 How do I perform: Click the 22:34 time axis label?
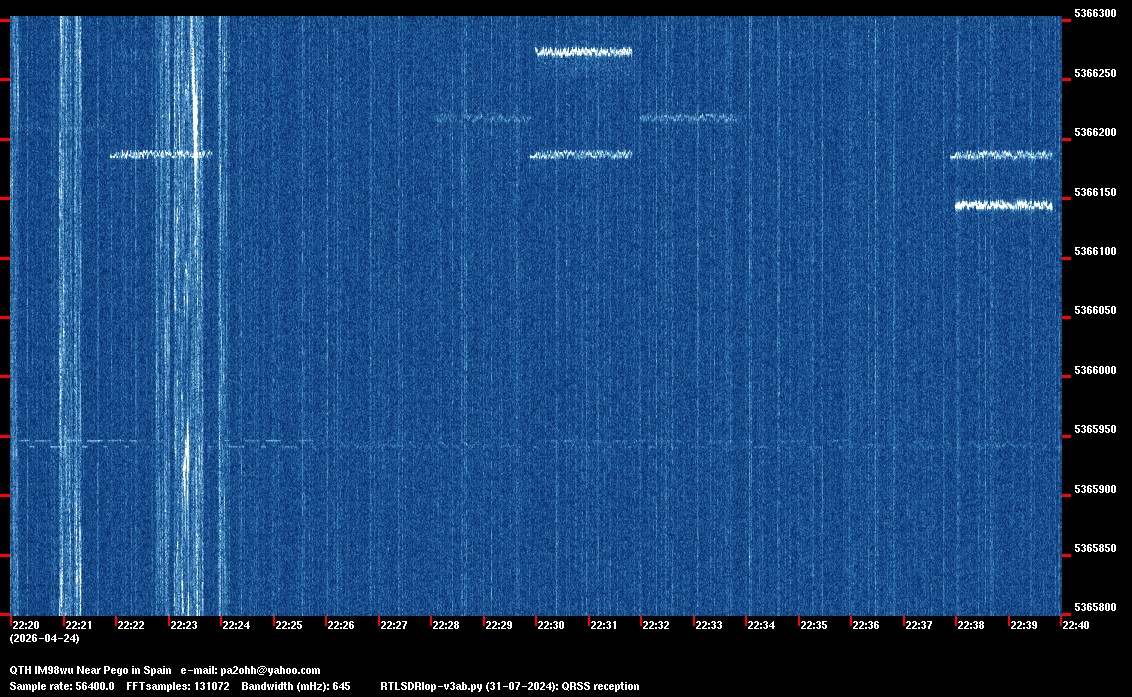point(760,625)
